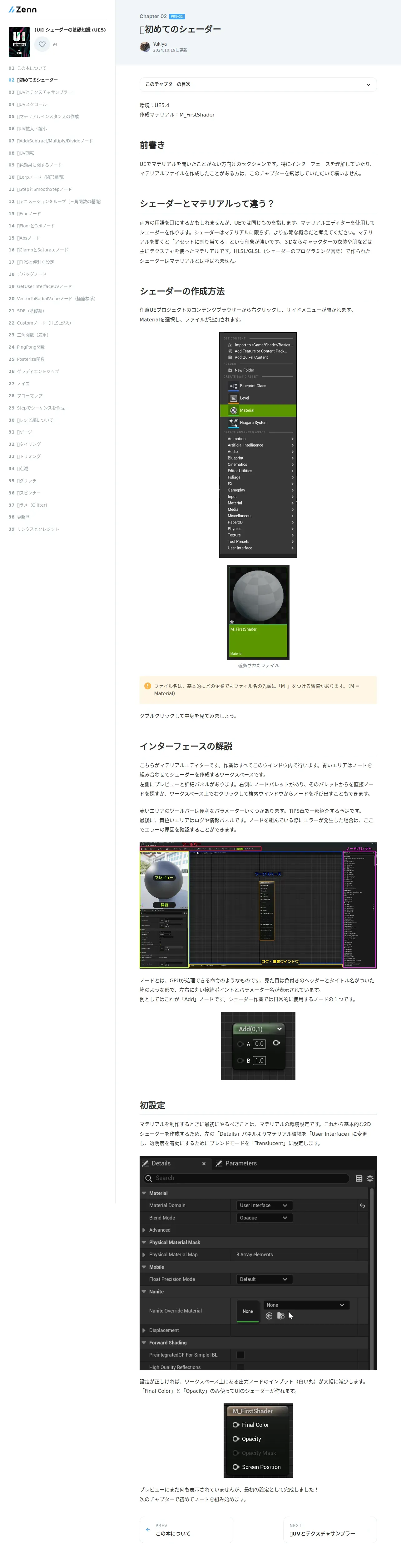The image size is (401, 1568).
Task: Open sidebar chapter 36 スピンナー
Action: (25, 493)
